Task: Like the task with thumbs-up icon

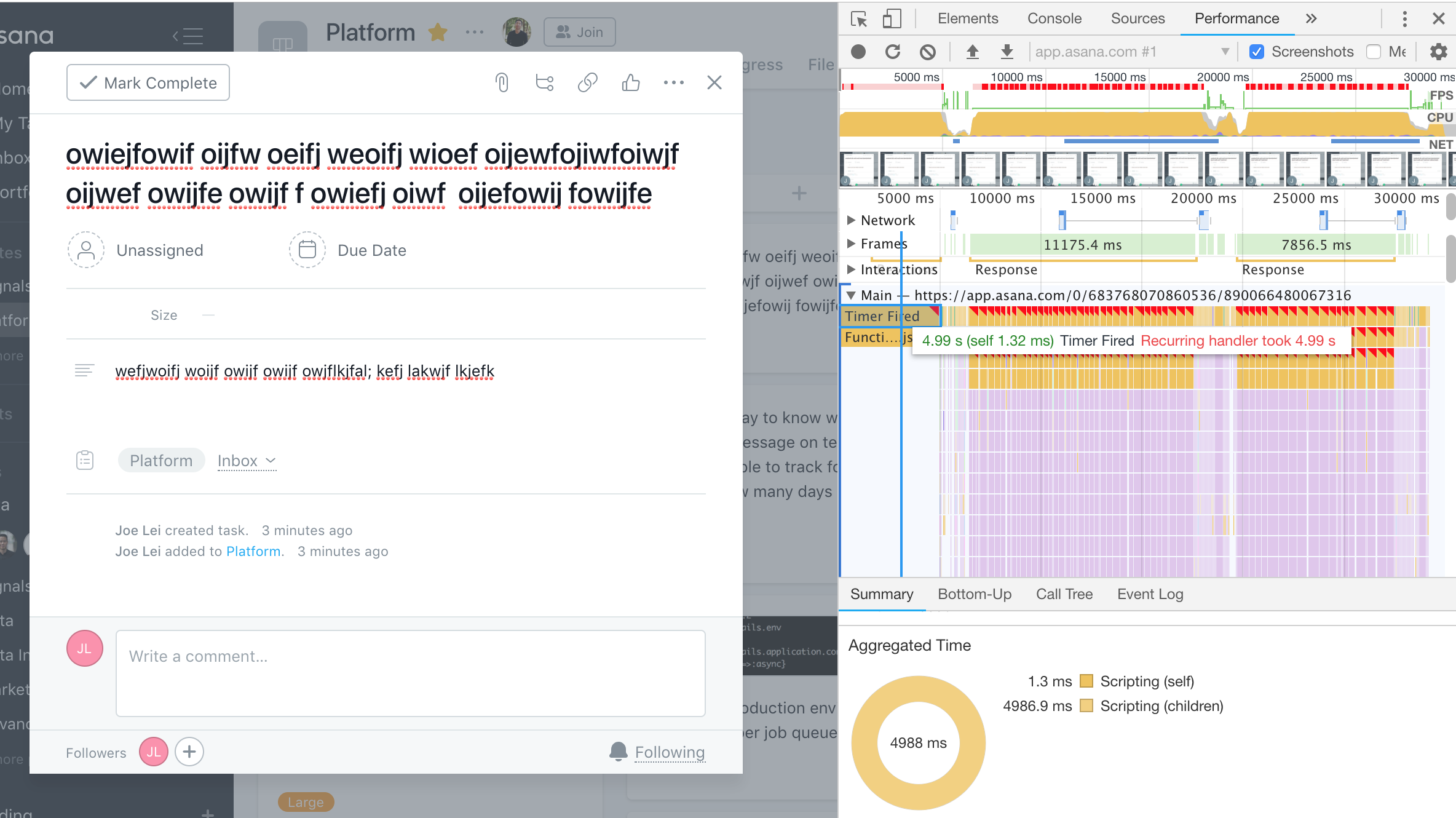Action: click(x=631, y=82)
